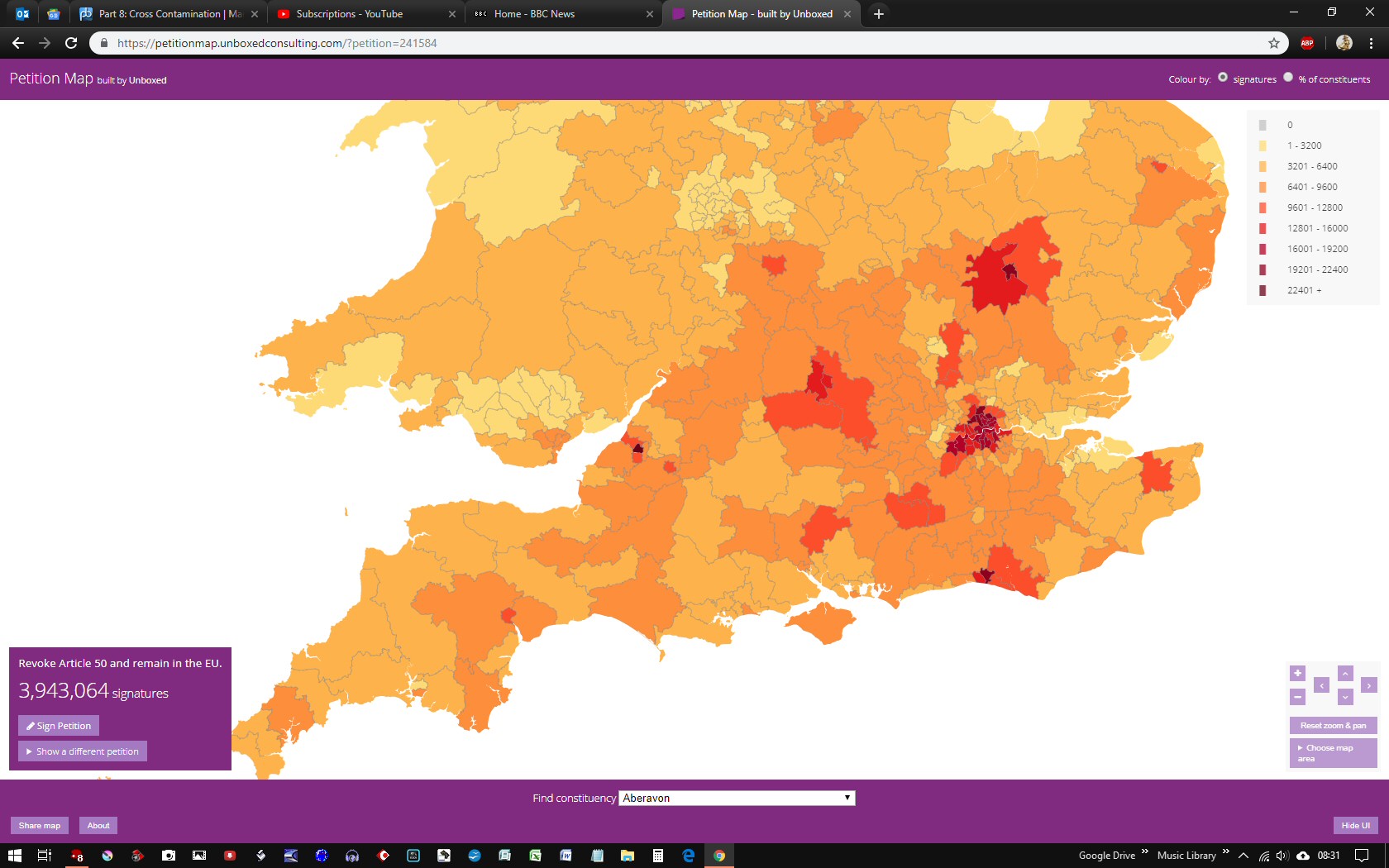The width and height of the screenshot is (1389, 868).
Task: Click the Sign Petition button
Action: (59, 726)
